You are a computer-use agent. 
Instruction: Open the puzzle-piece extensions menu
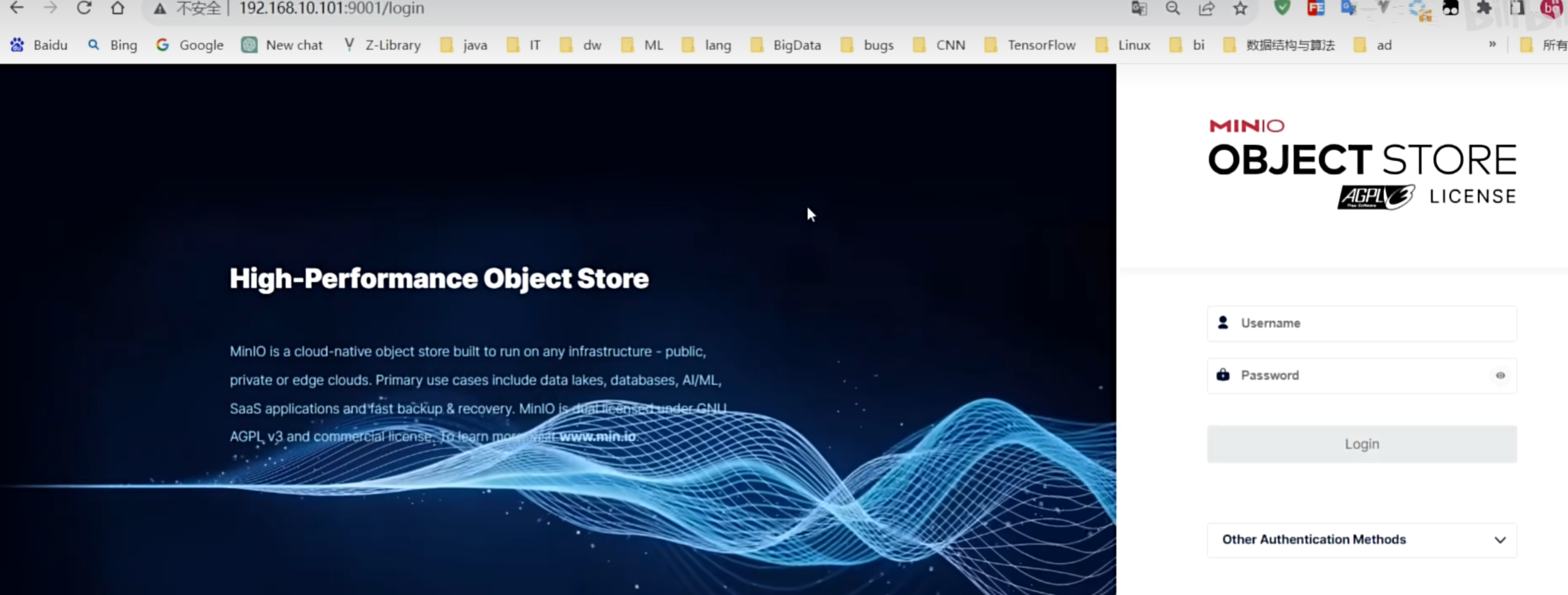[x=1484, y=8]
